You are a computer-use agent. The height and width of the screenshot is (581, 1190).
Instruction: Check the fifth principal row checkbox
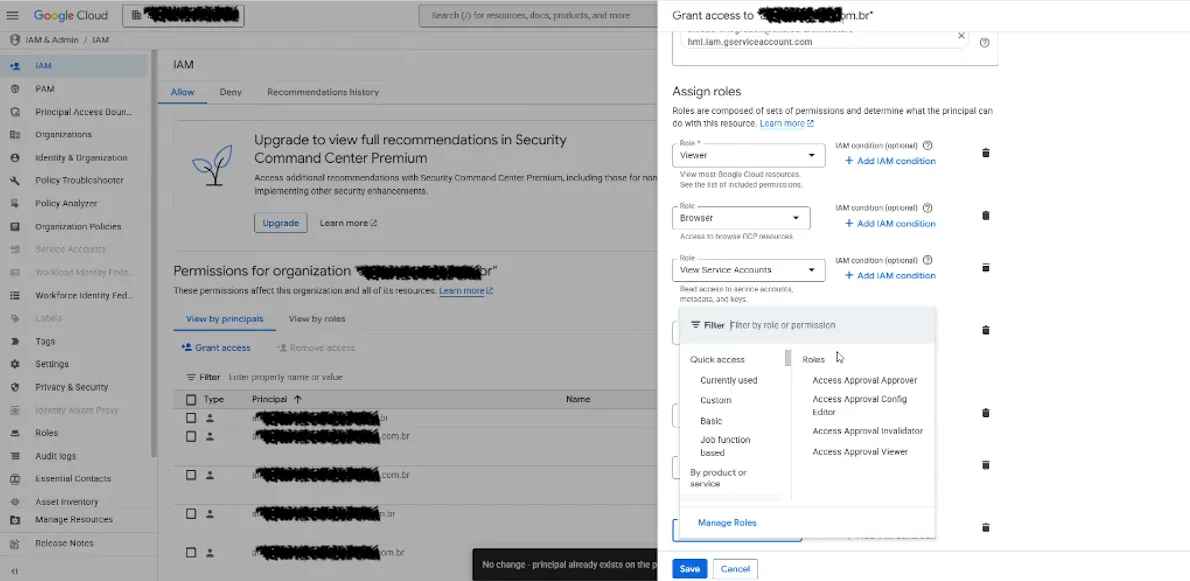click(190, 552)
